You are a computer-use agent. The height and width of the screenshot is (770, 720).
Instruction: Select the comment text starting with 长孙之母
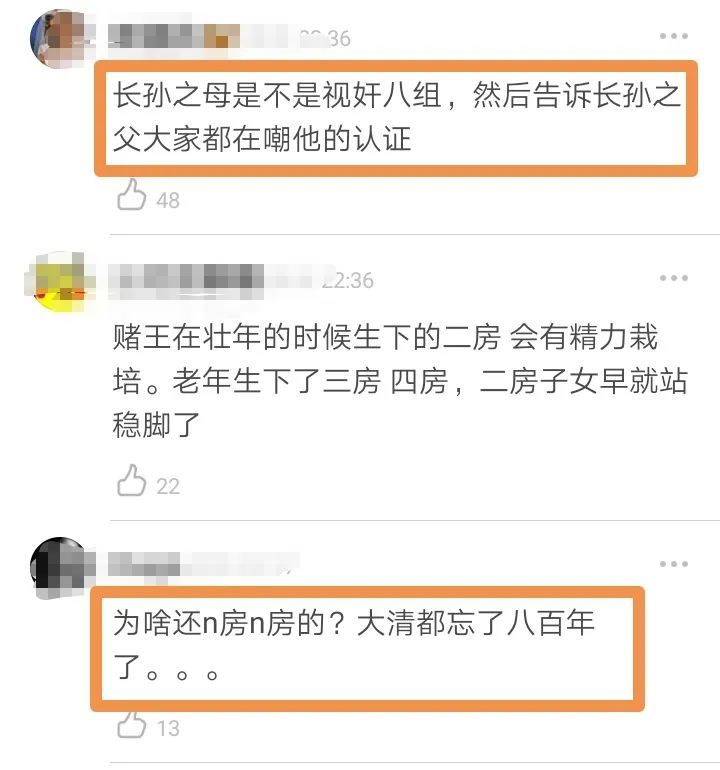(x=396, y=117)
